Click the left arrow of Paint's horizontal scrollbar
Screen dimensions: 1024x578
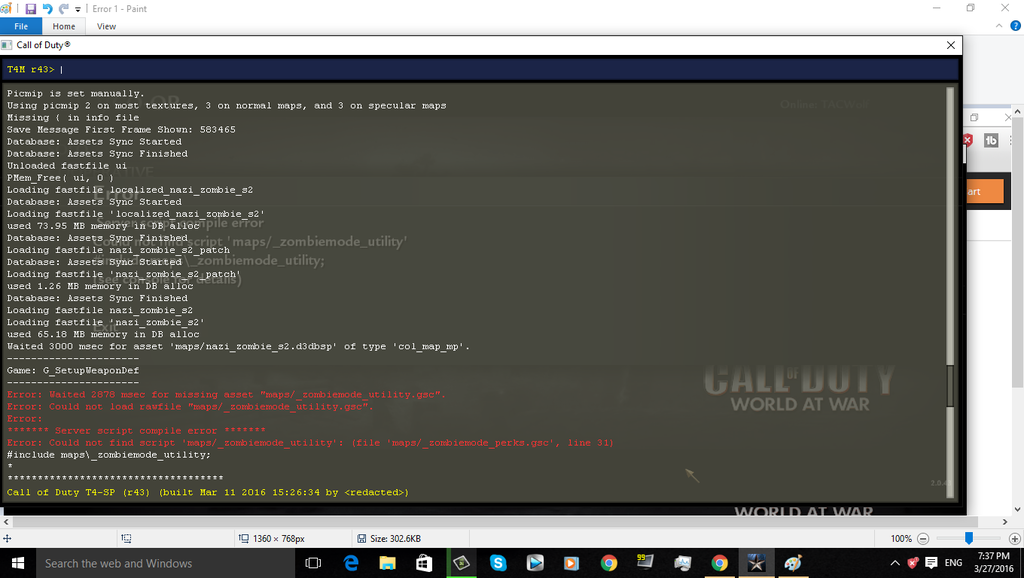(x=6, y=521)
